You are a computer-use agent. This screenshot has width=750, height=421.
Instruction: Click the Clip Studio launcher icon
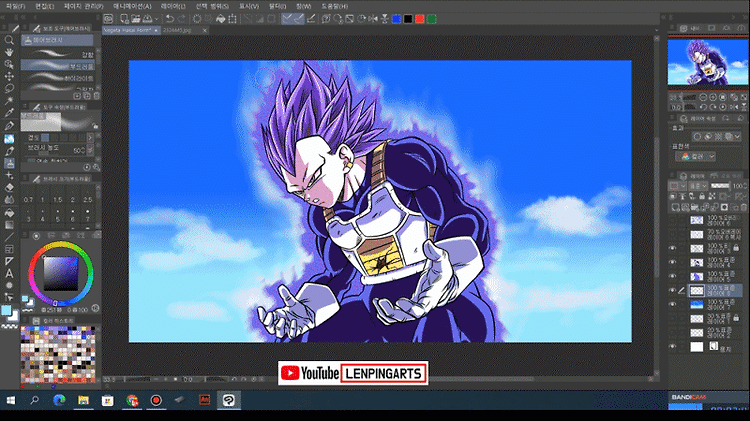click(109, 19)
